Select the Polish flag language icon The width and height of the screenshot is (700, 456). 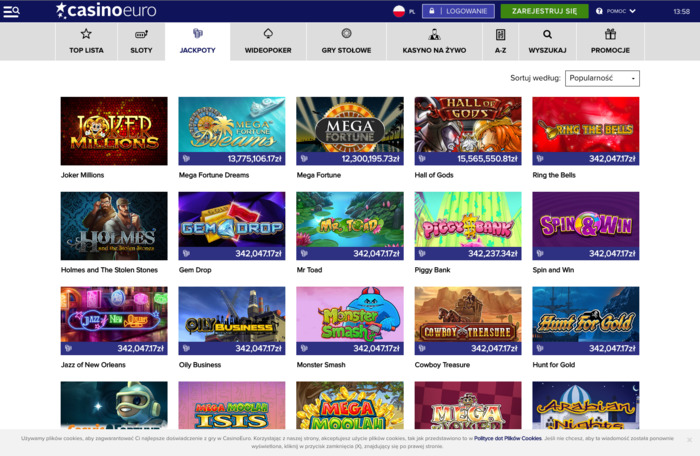[x=399, y=11]
